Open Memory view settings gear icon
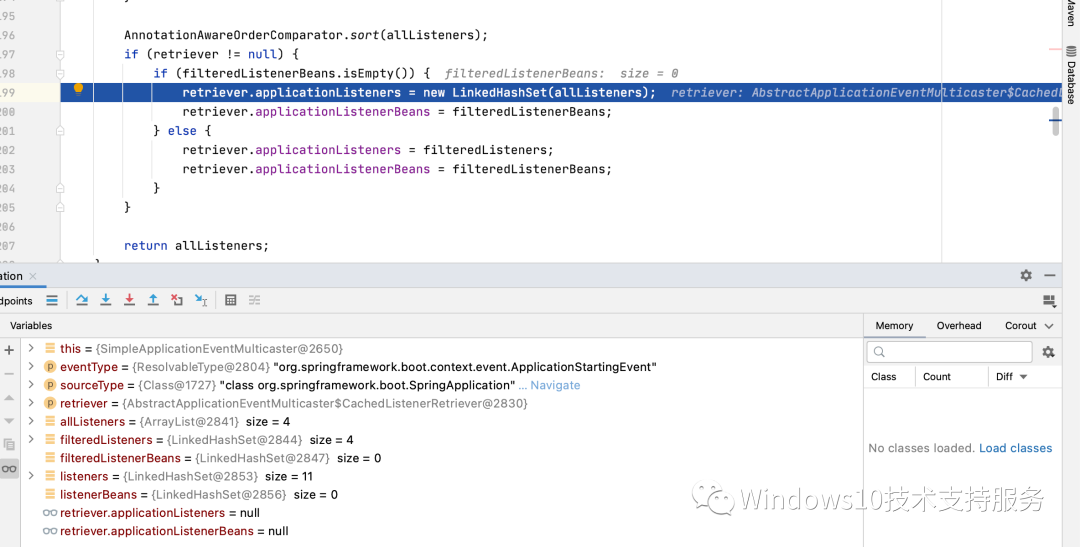1080x547 pixels. pyautogui.click(x=1048, y=352)
